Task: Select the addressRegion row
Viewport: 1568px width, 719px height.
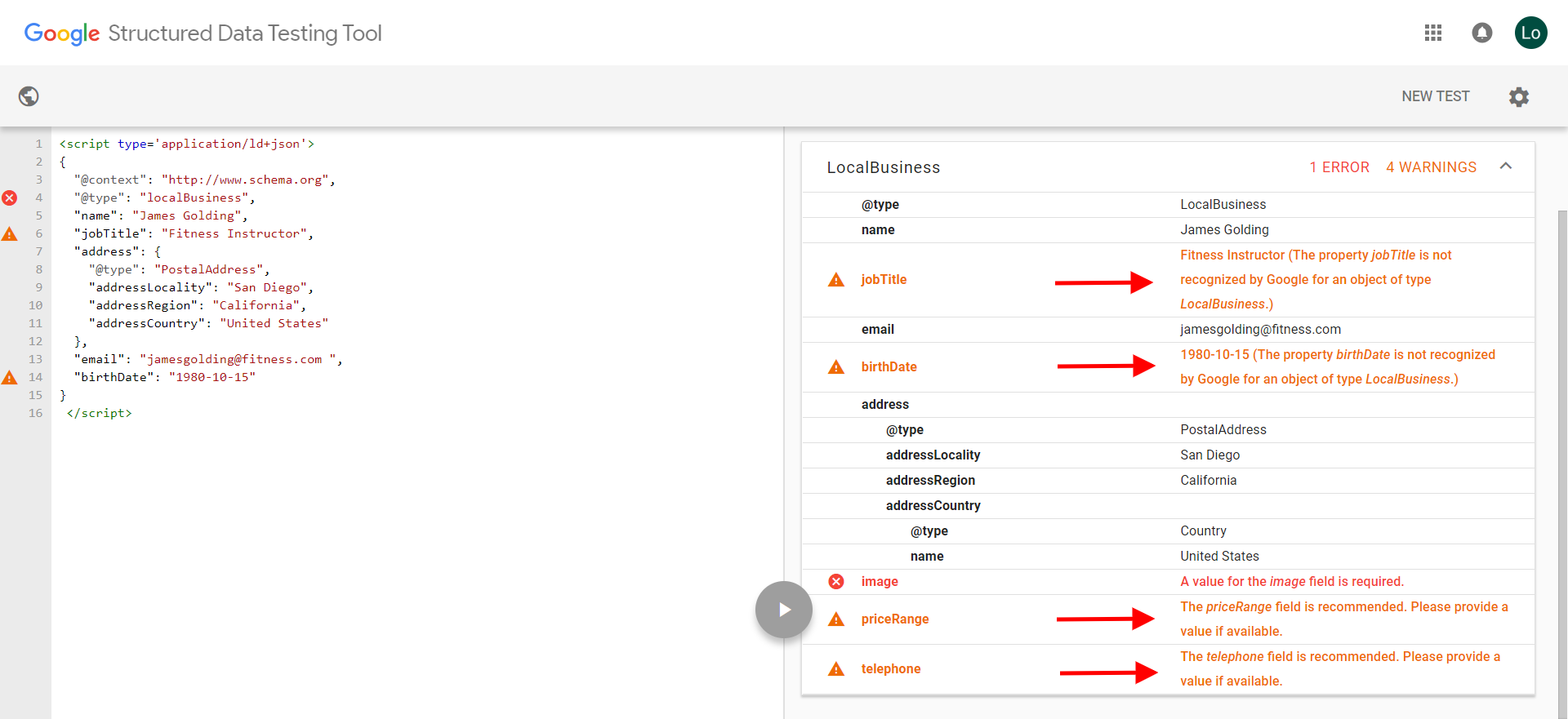Action: [x=1168, y=480]
